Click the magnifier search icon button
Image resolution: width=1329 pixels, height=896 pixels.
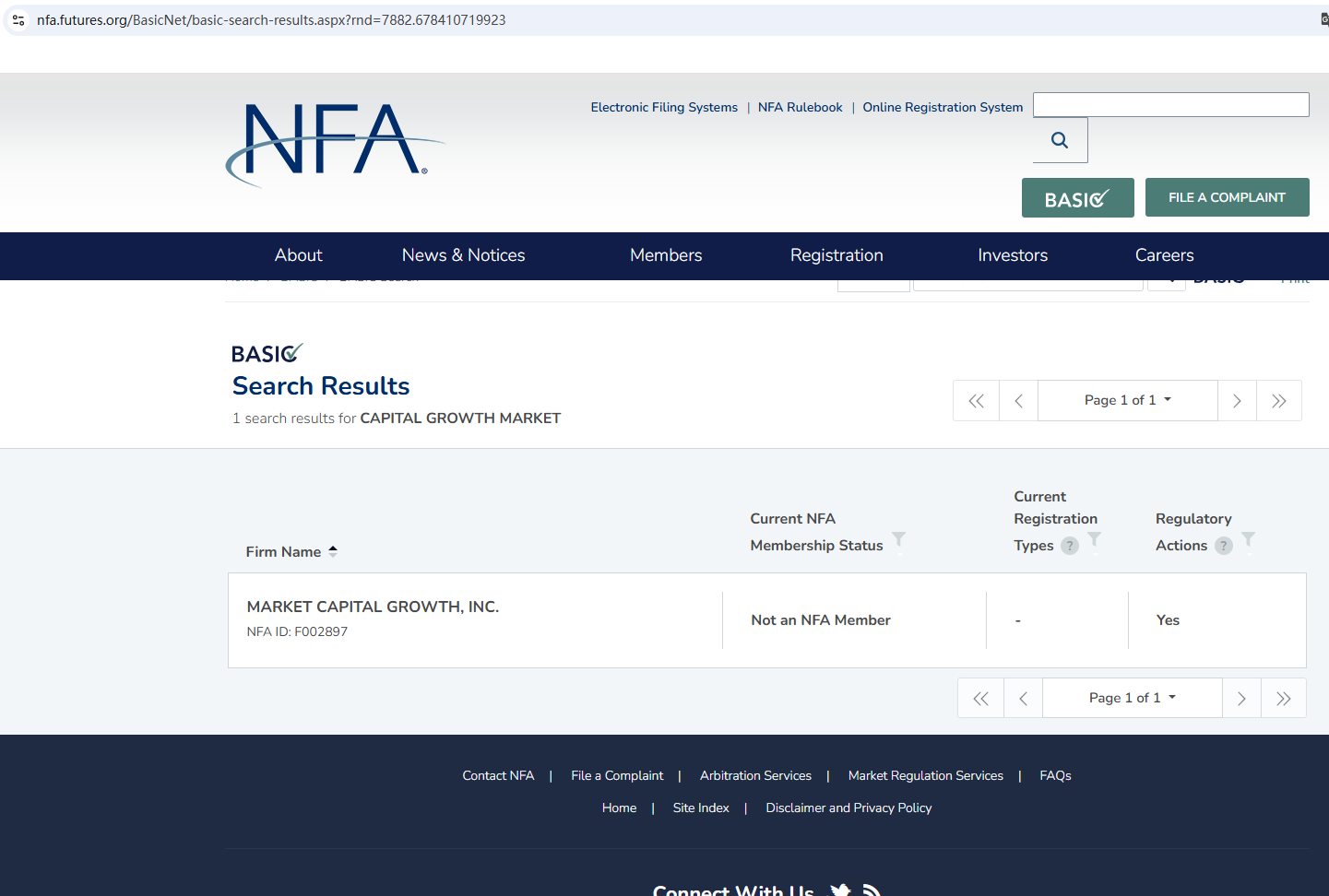pyautogui.click(x=1060, y=140)
